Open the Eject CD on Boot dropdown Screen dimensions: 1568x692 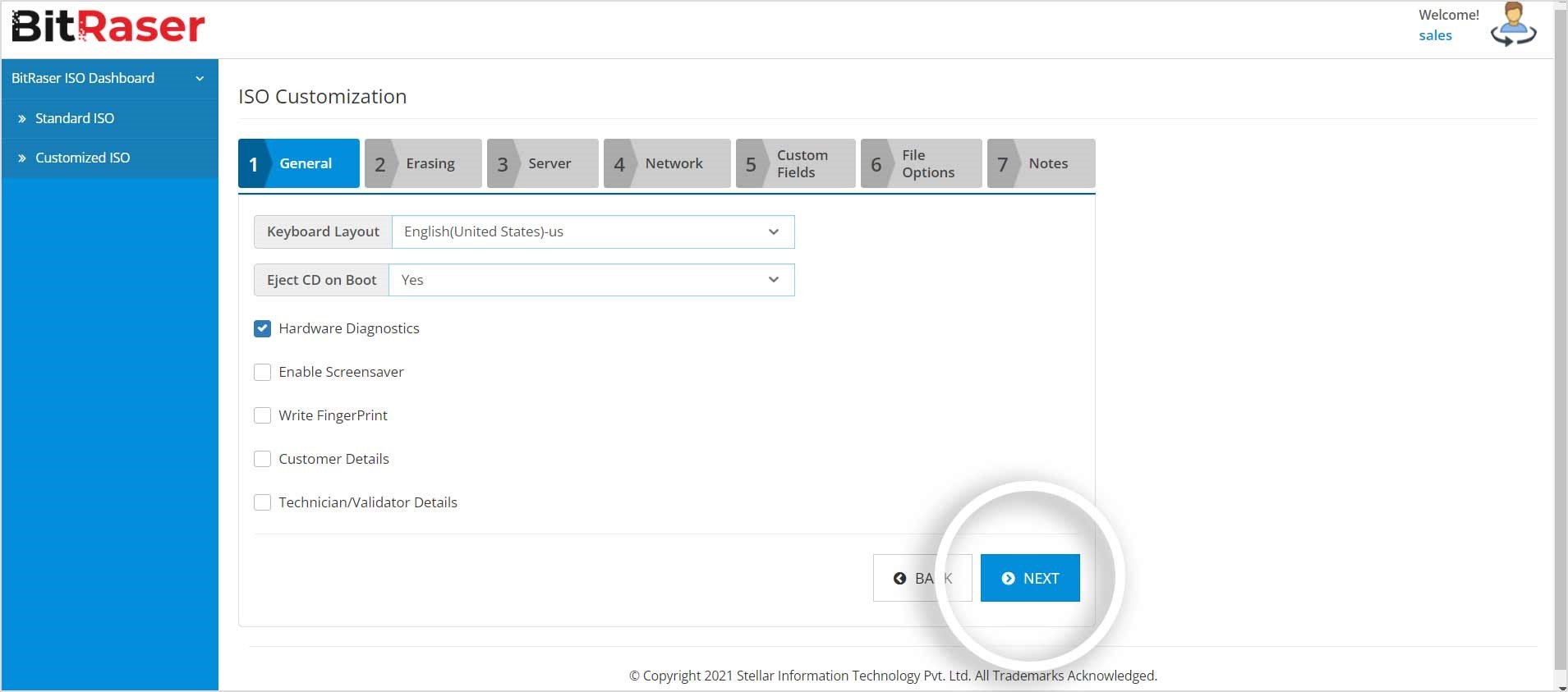pos(591,280)
